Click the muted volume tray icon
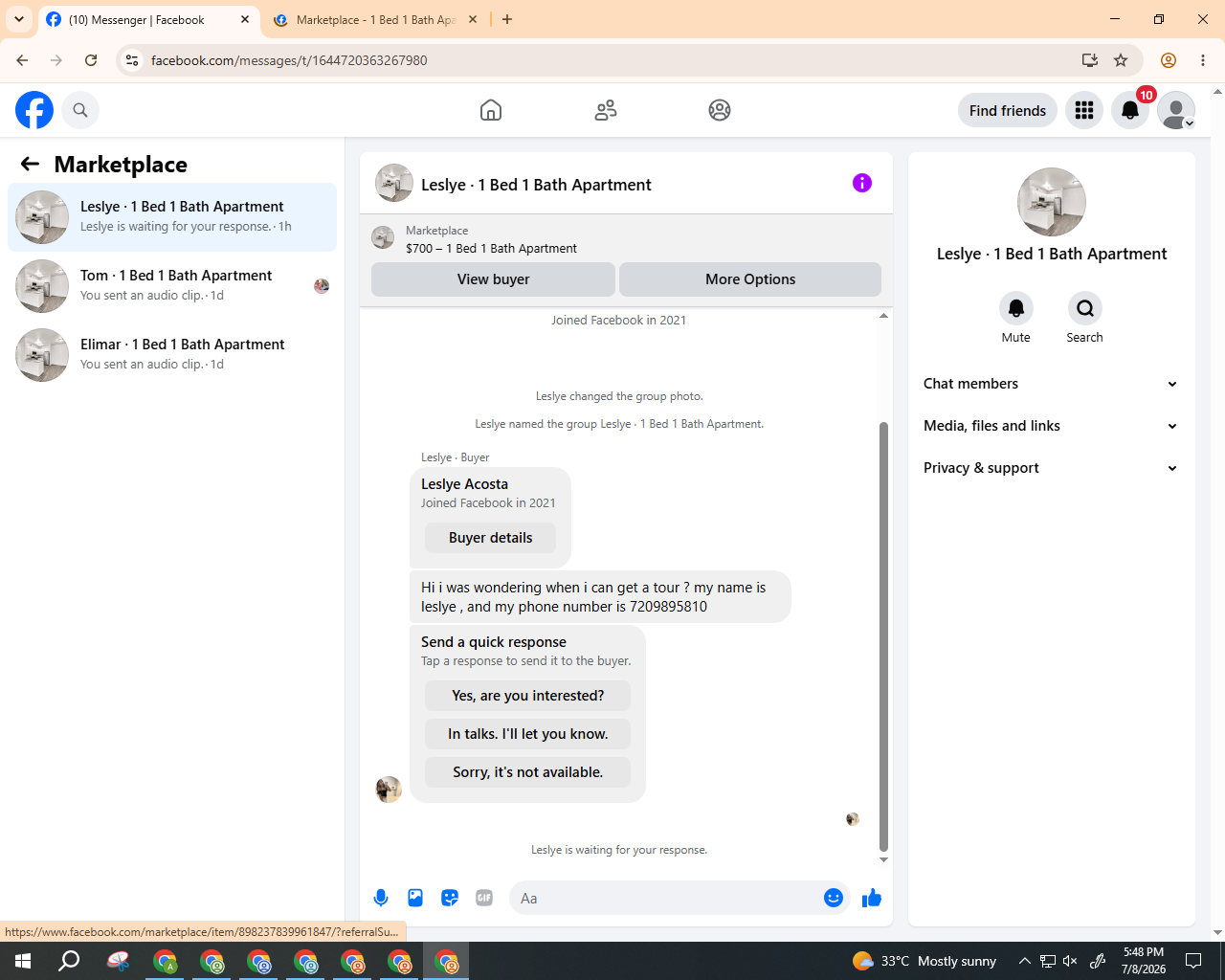The image size is (1225, 980). tap(1070, 961)
